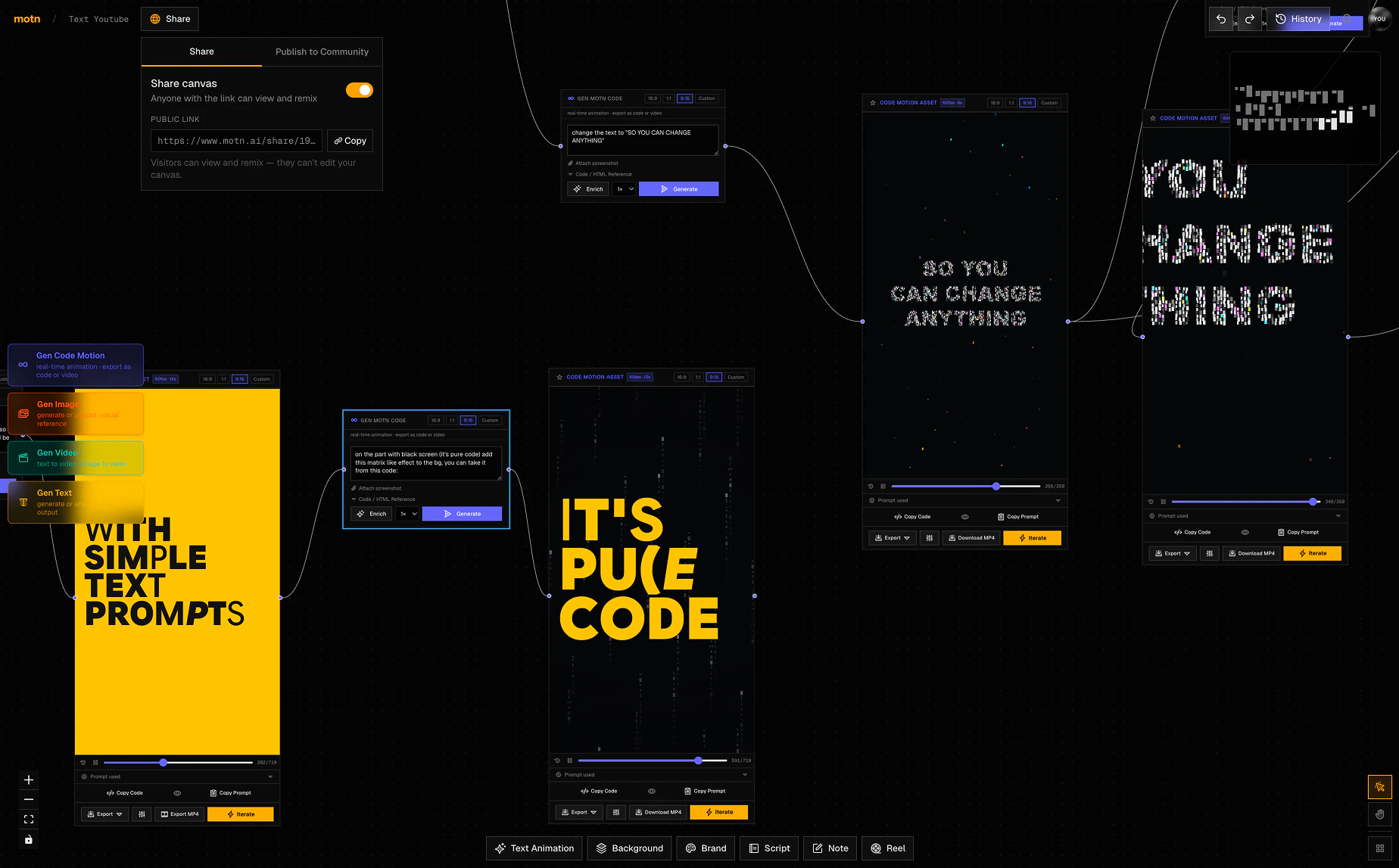Select the pointer tool in right sidebar

coord(1379,787)
